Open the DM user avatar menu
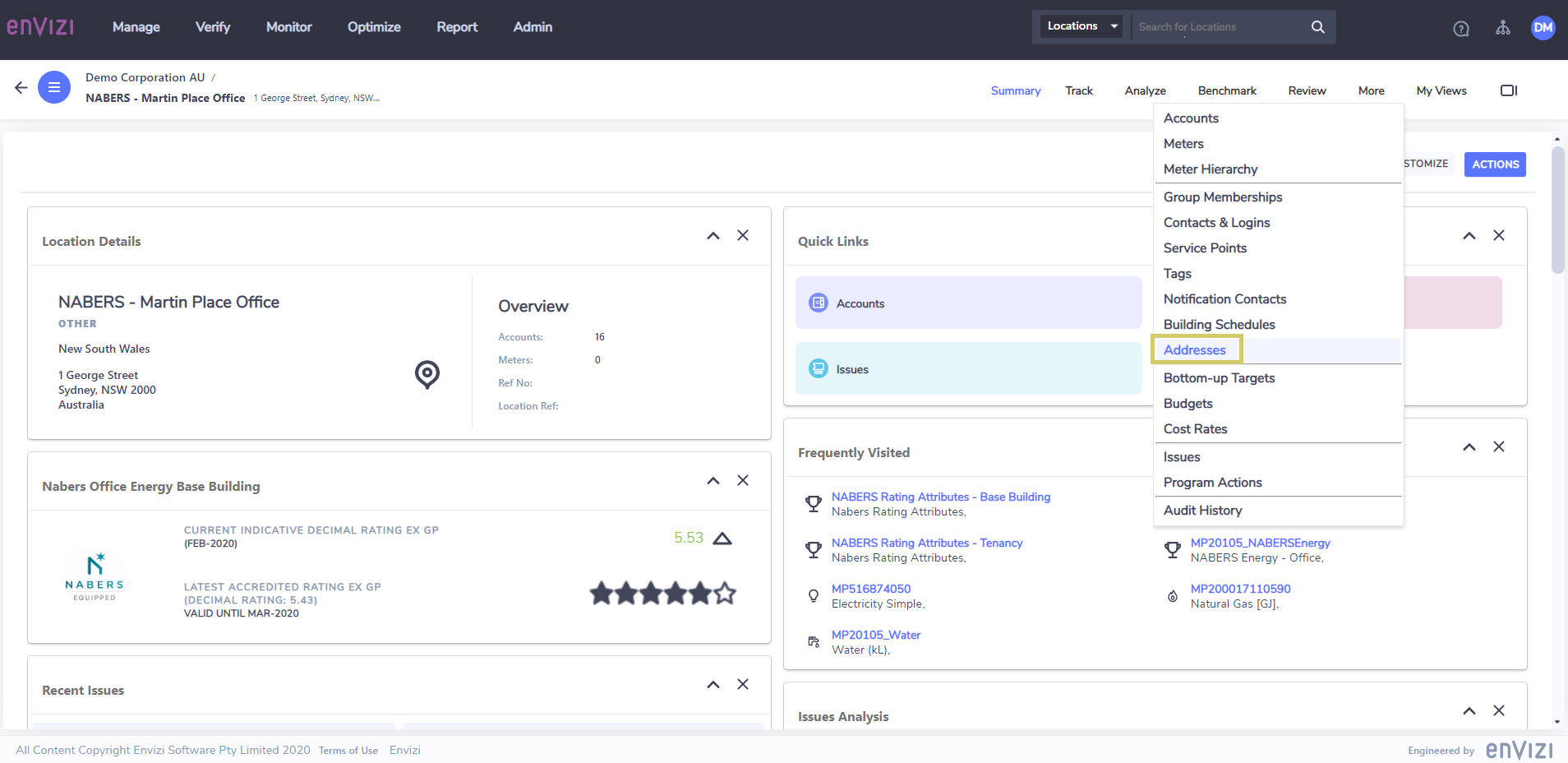Screen dimensions: 1568x763 1543,27
